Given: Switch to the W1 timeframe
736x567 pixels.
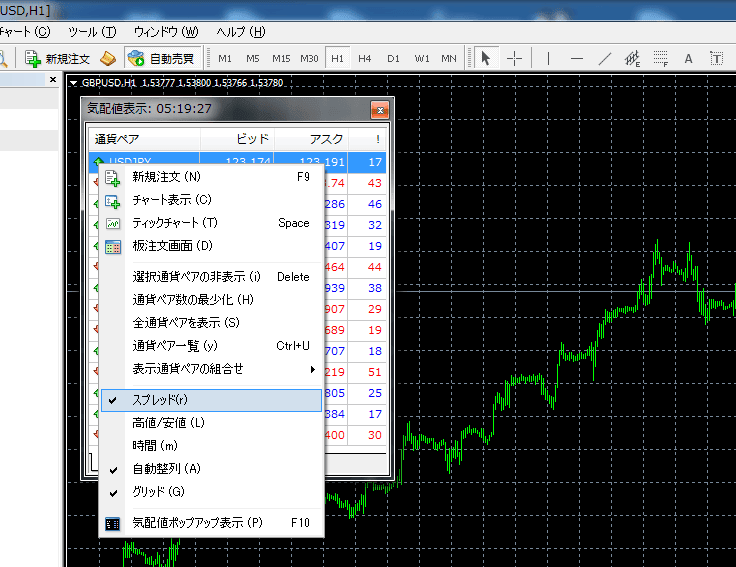Looking at the screenshot, I should click(x=422, y=59).
